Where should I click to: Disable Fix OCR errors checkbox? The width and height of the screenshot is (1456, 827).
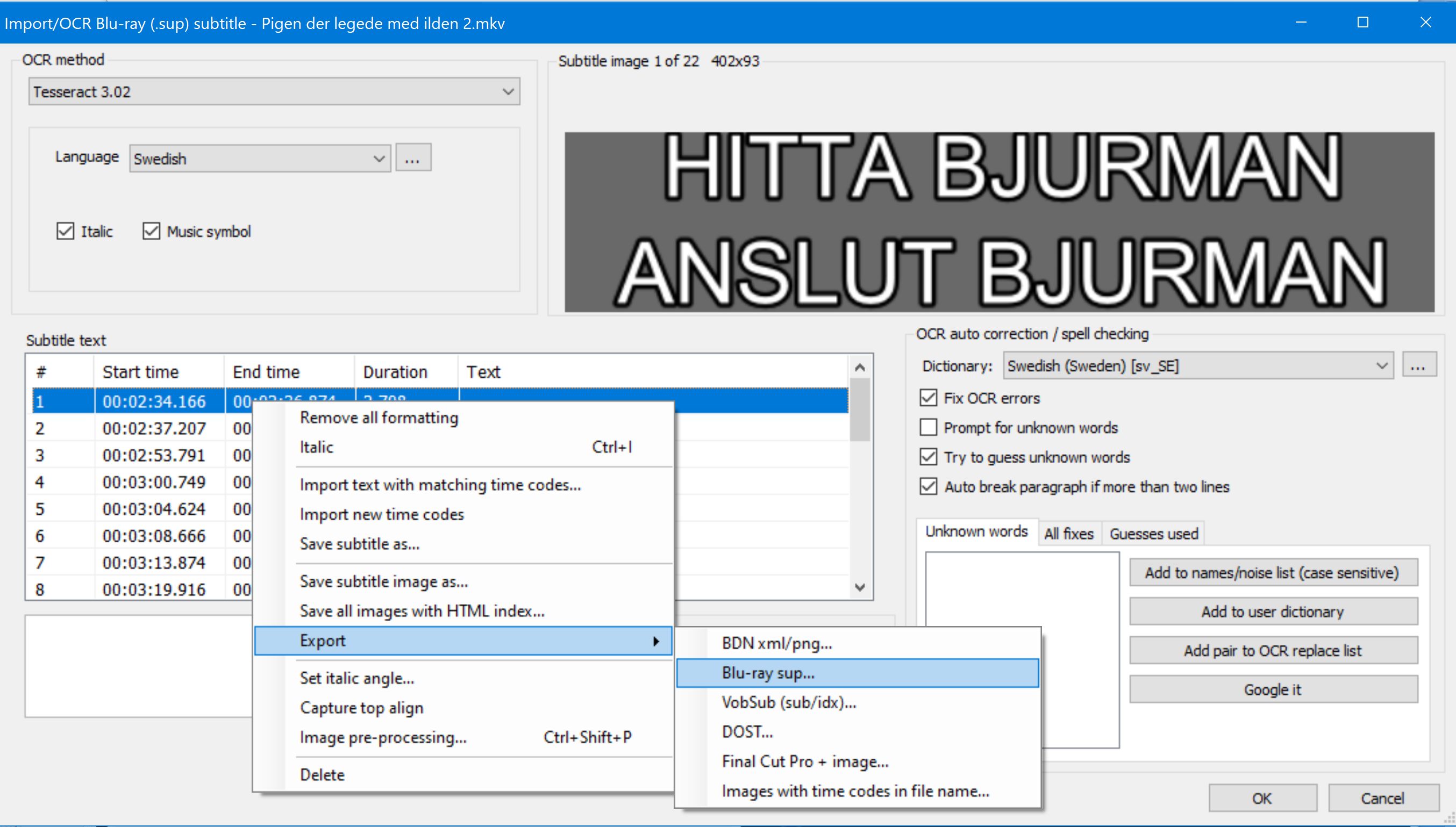point(928,398)
